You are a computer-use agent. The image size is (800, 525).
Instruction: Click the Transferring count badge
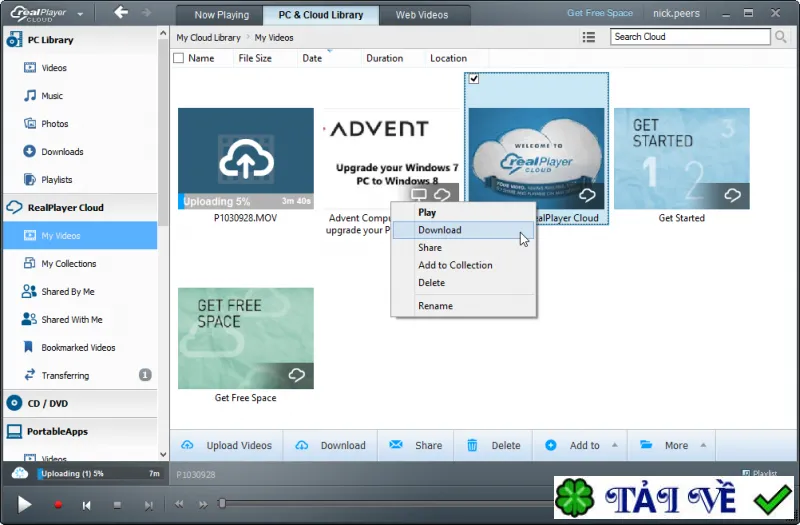(x=145, y=375)
